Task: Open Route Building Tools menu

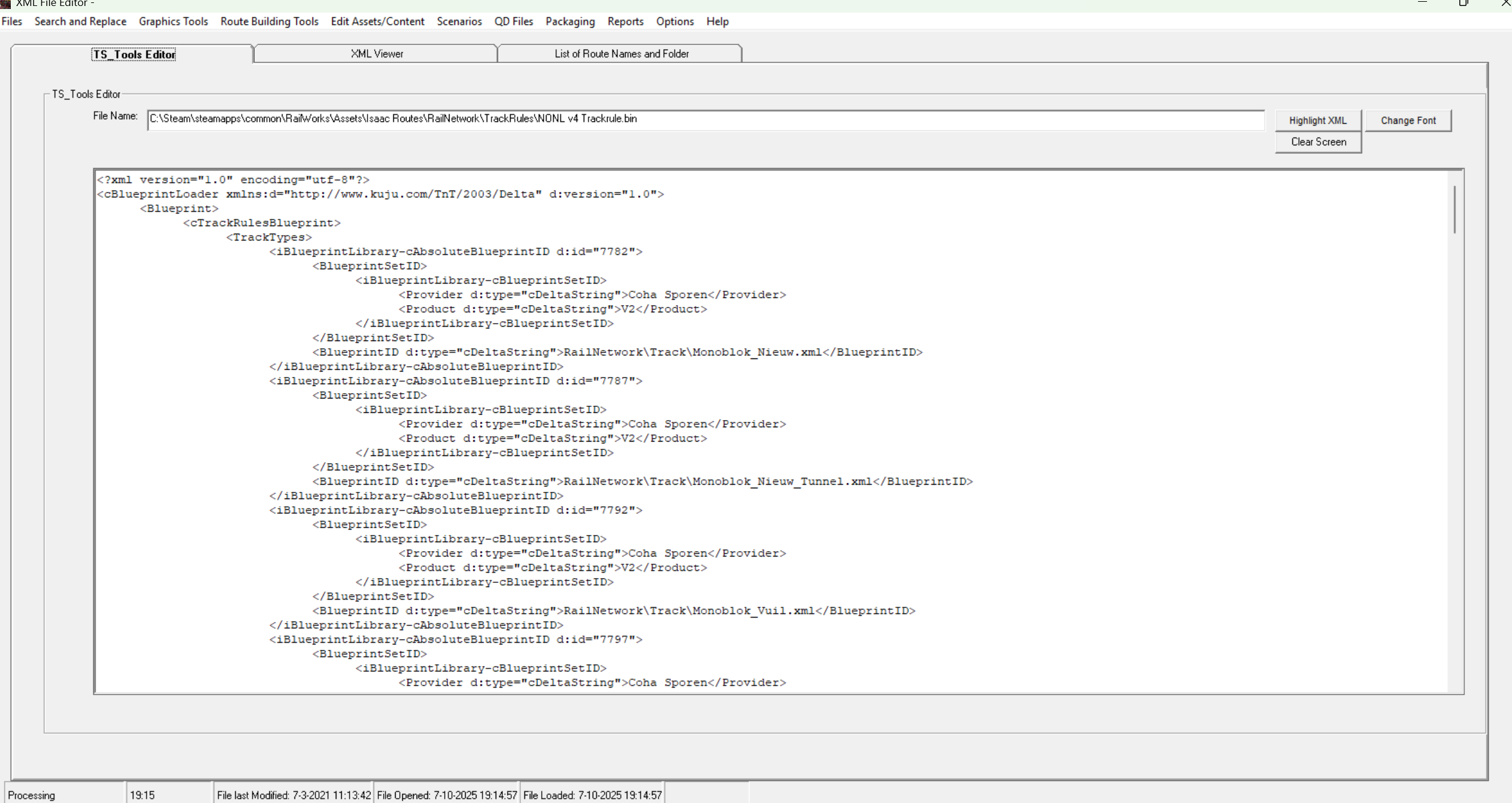Action: click(269, 22)
